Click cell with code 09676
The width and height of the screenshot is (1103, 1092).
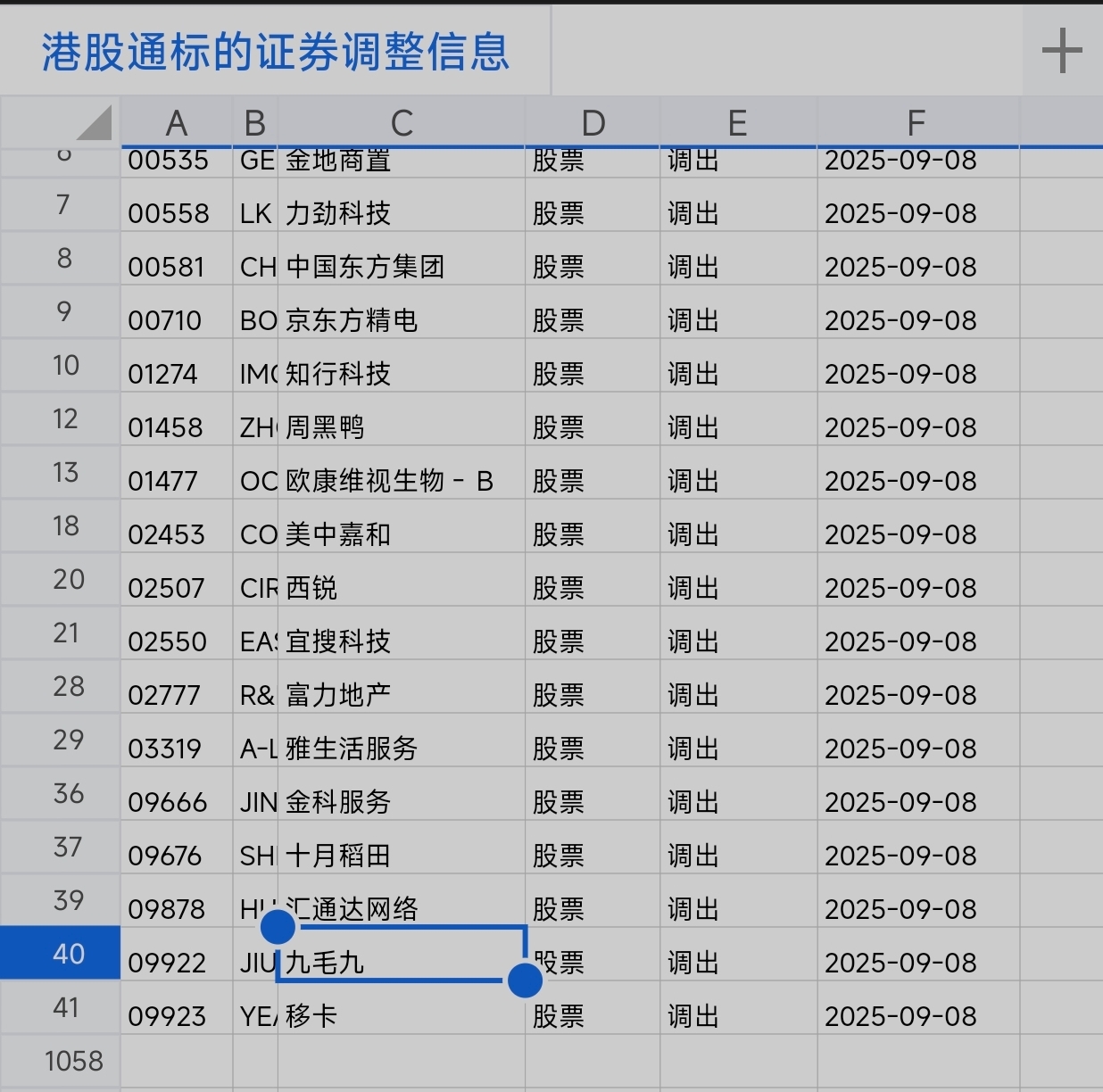coord(177,848)
